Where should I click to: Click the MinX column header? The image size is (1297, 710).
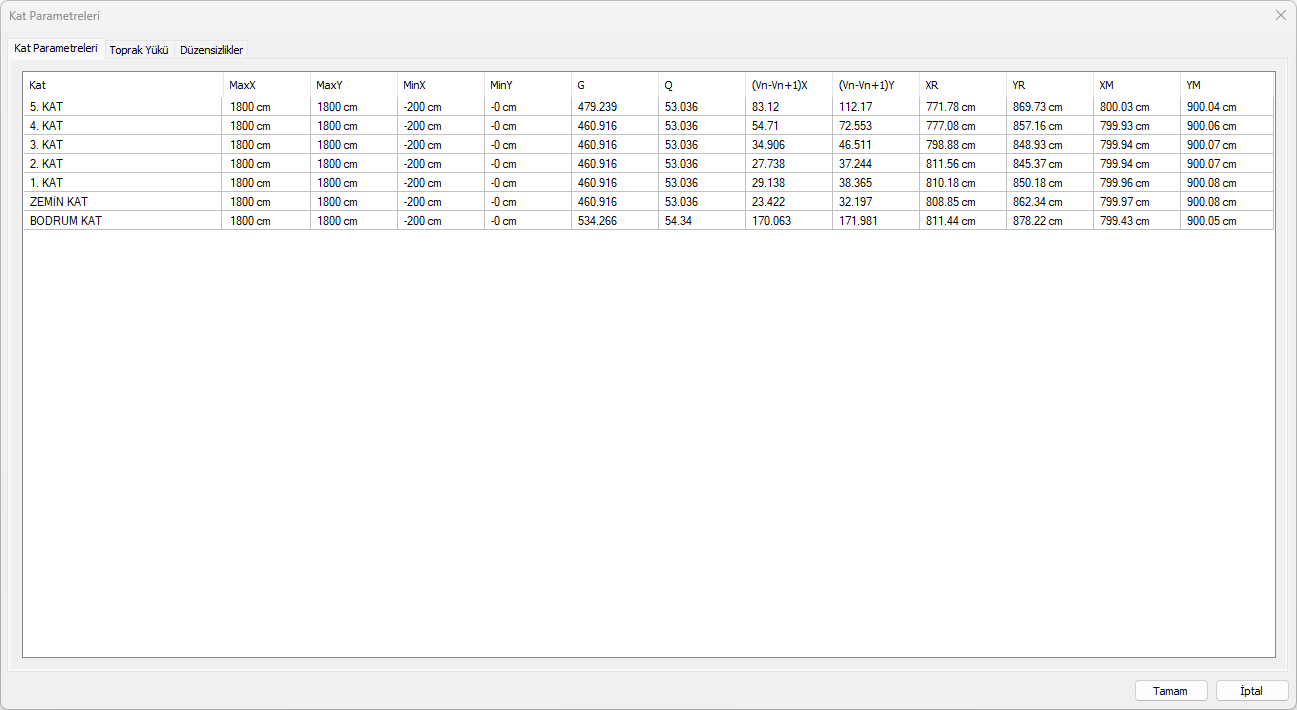point(440,85)
